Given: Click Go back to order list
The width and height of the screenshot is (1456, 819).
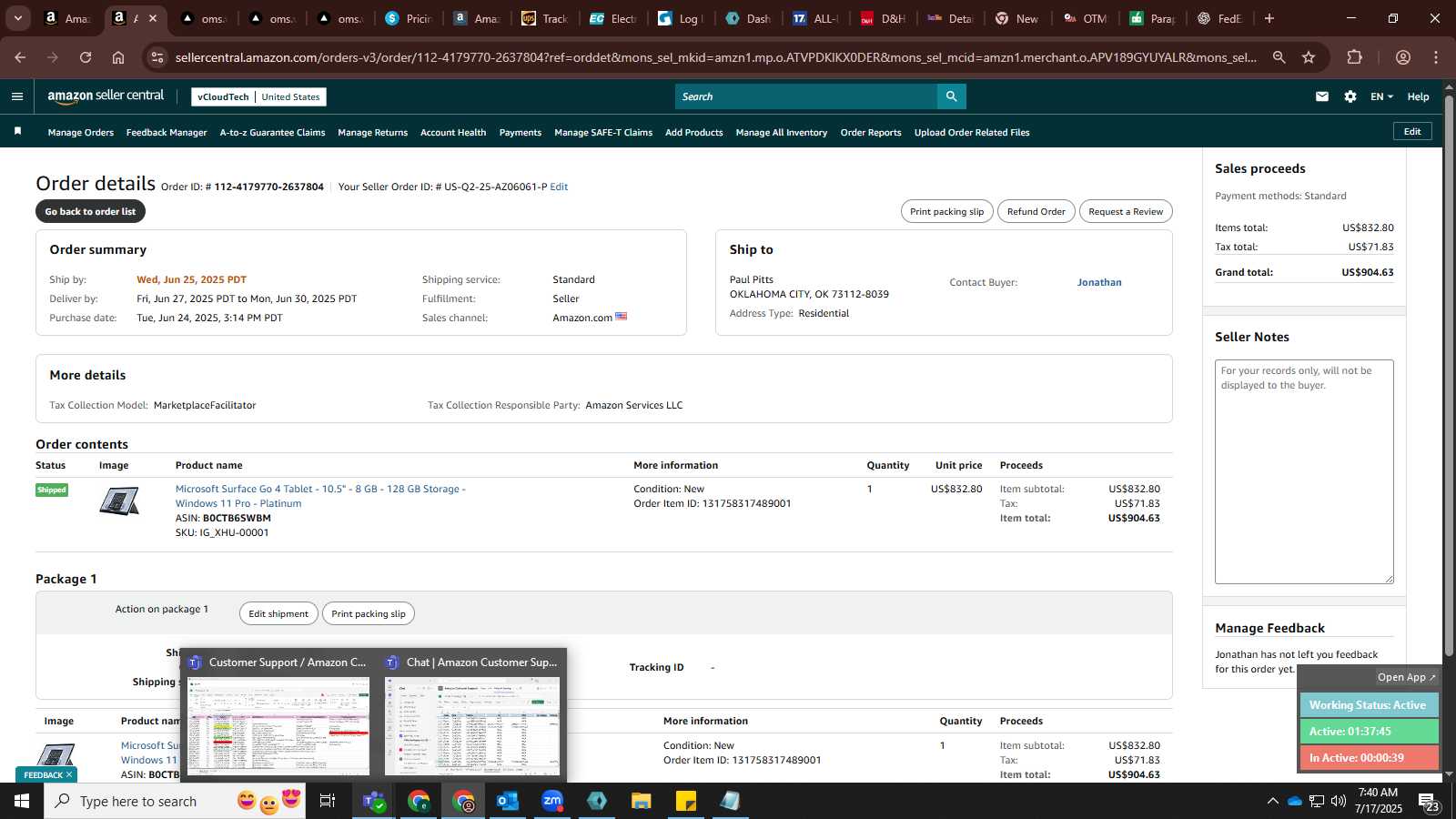Looking at the screenshot, I should [90, 211].
